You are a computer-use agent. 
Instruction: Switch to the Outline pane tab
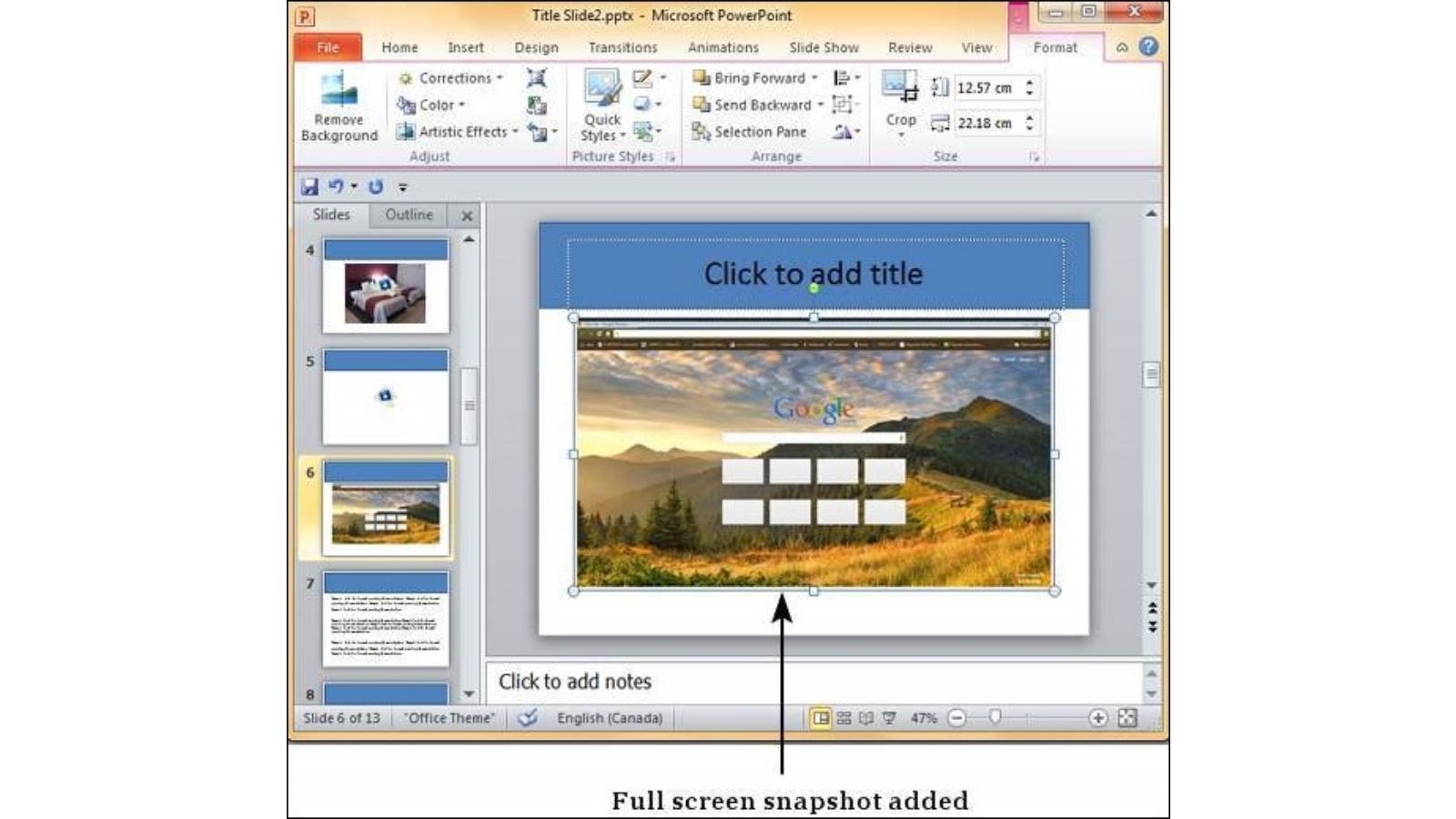(409, 215)
